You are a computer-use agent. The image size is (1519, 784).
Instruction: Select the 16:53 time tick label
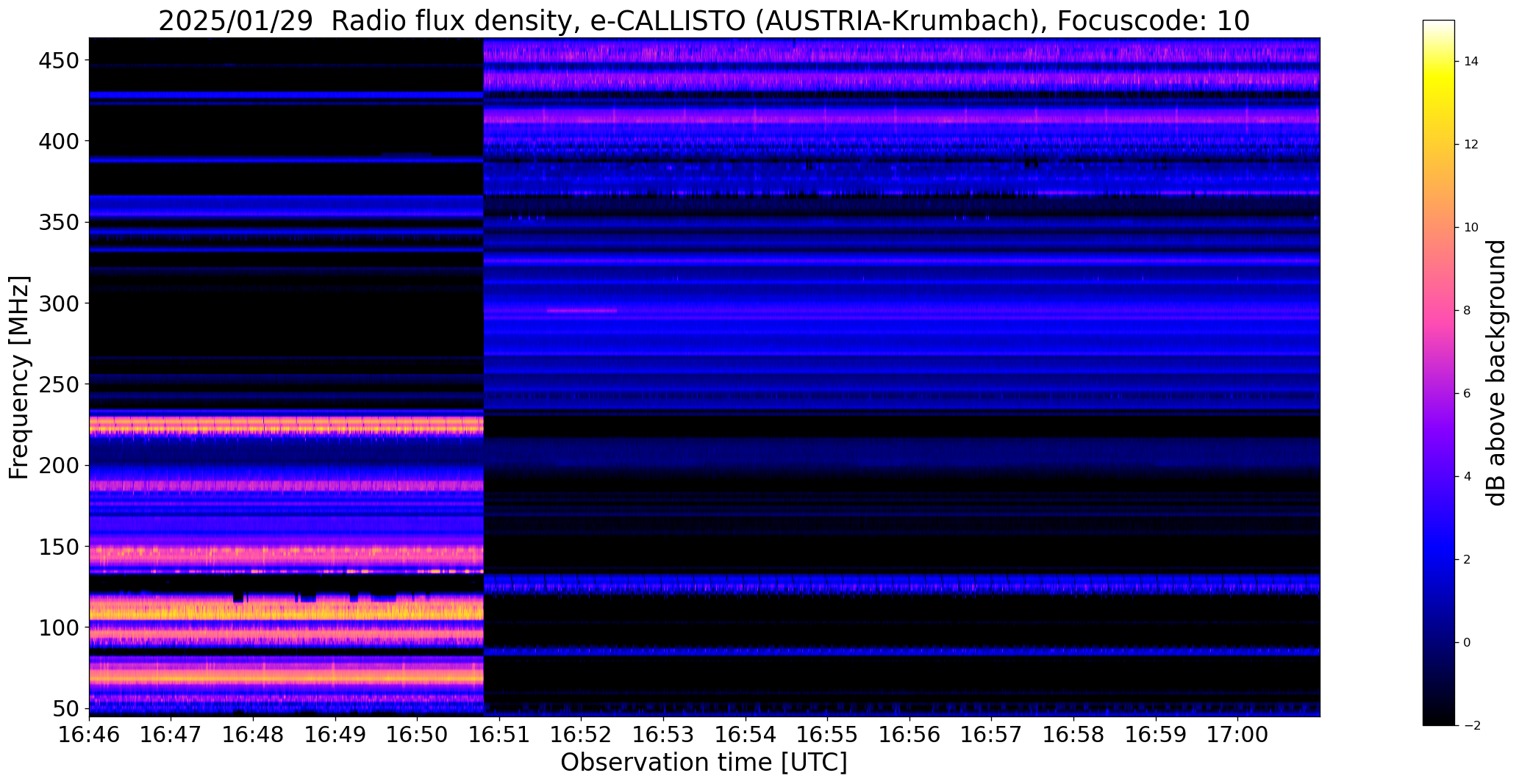[663, 735]
